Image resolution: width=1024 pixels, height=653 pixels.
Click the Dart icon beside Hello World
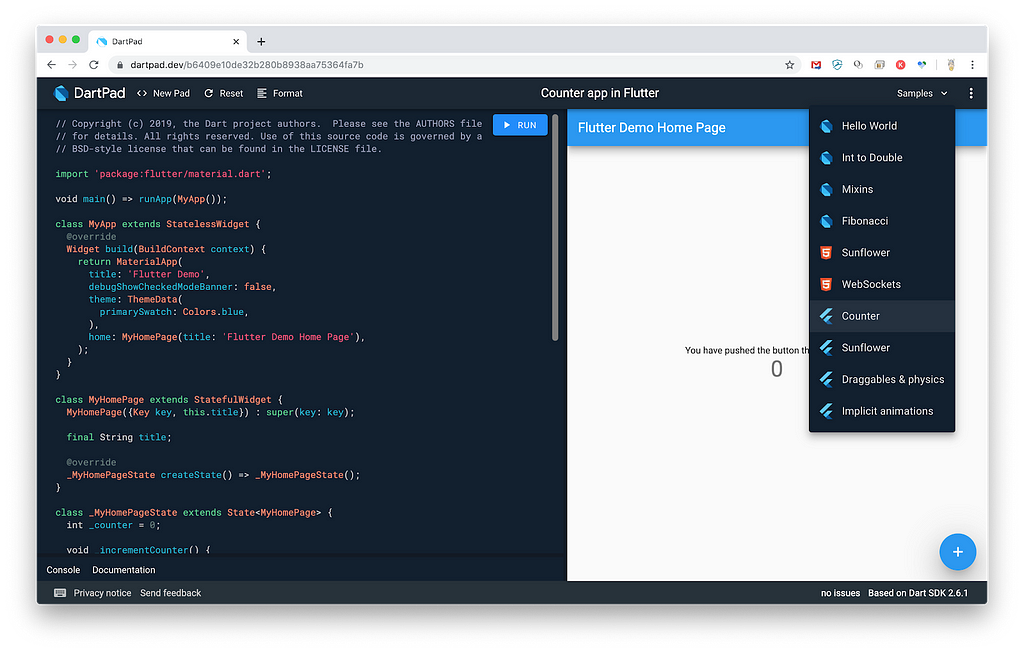point(826,126)
